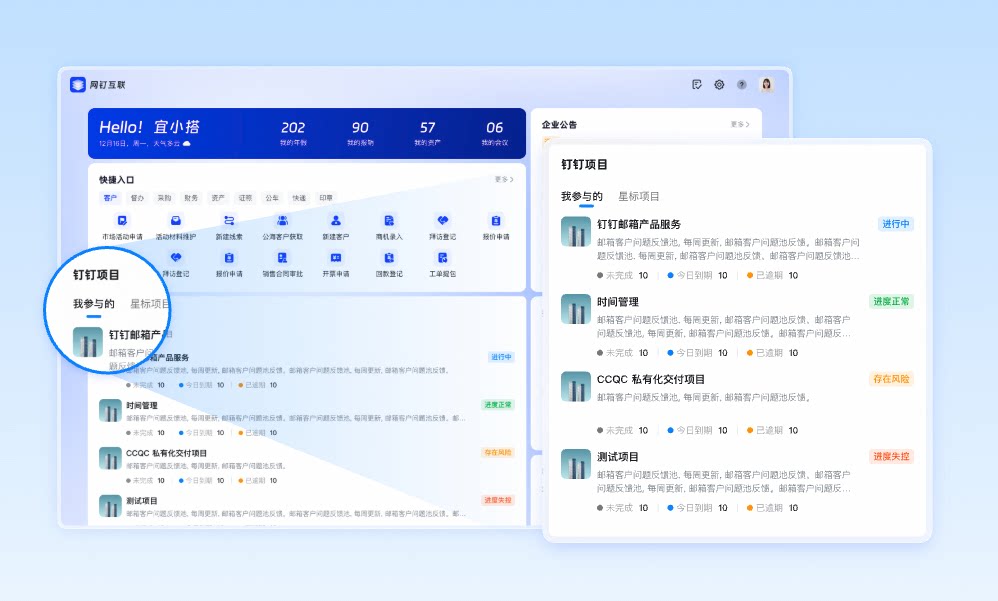
Task: Open the 商机录入 shortcut icon
Action: [x=389, y=221]
